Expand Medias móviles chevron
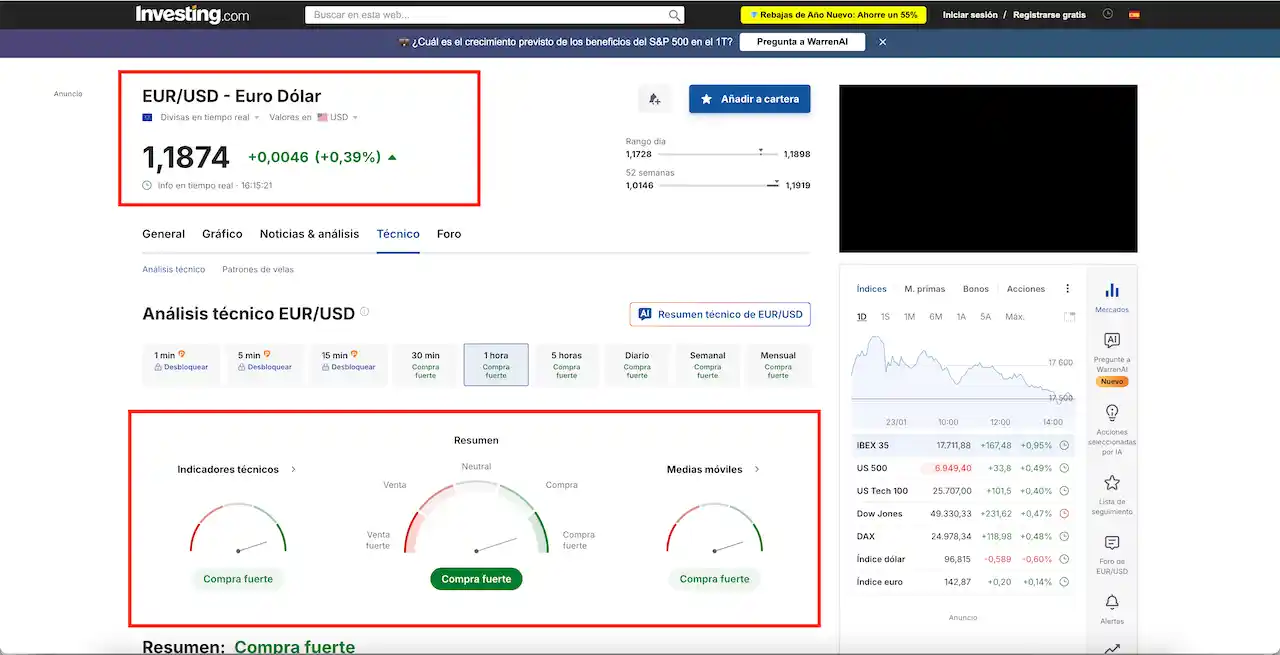This screenshot has height=655, width=1280. coord(757,469)
